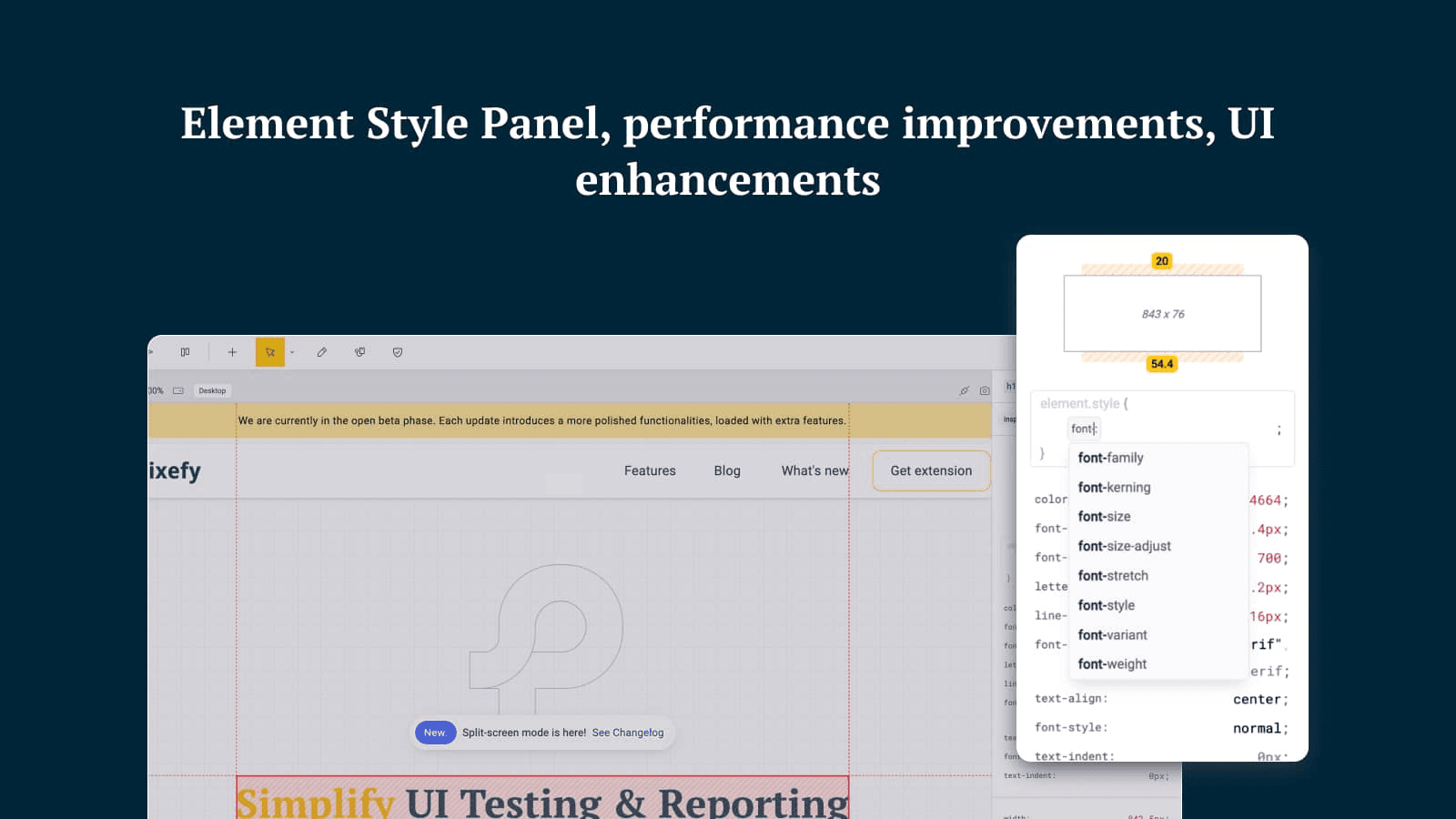
Task: Click the 'text-align:' property name
Action: 1071,698
